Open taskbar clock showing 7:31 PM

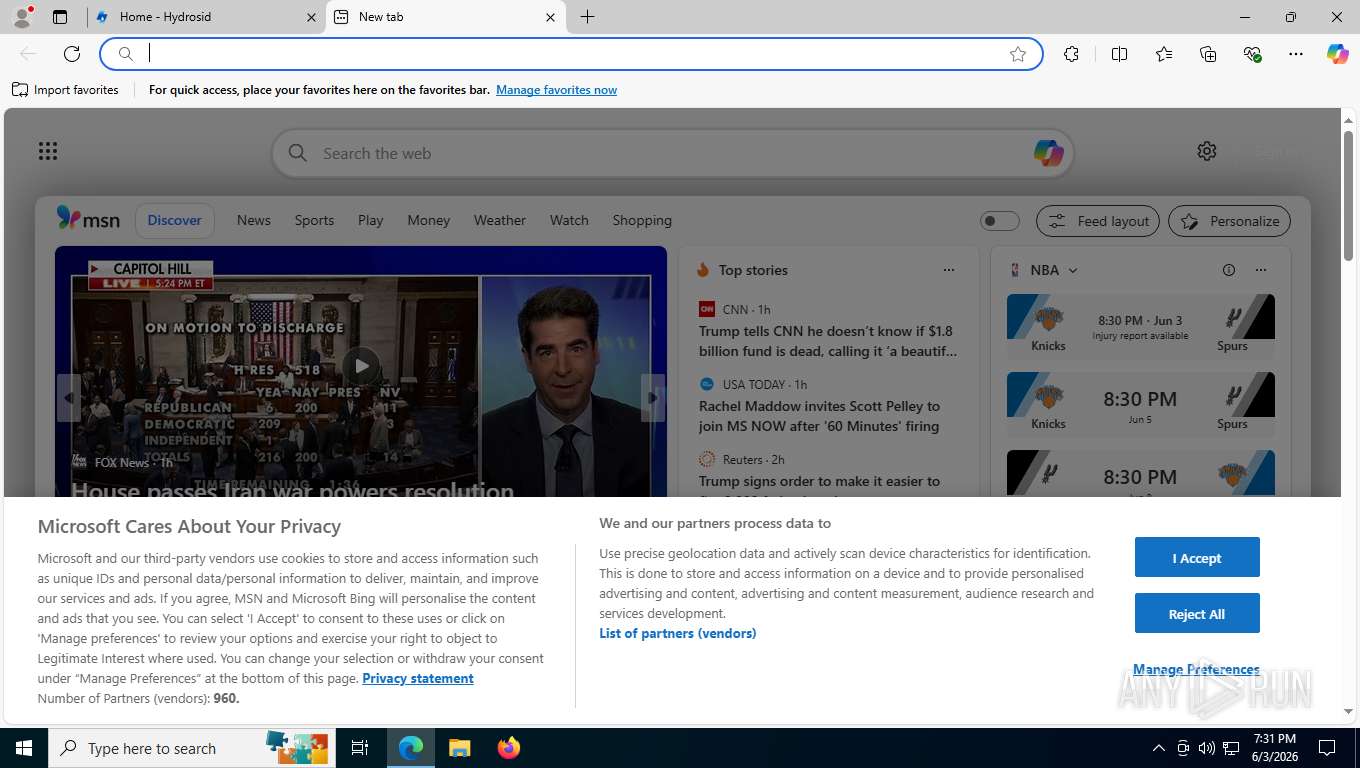coord(1274,748)
